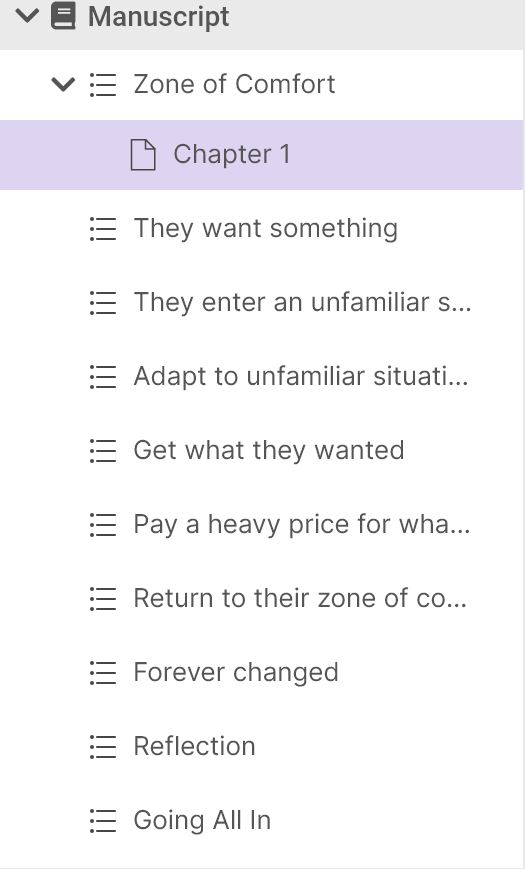Screen dimensions: 525x869
Task: Click the Chapter 1 document icon
Action: tap(143, 155)
